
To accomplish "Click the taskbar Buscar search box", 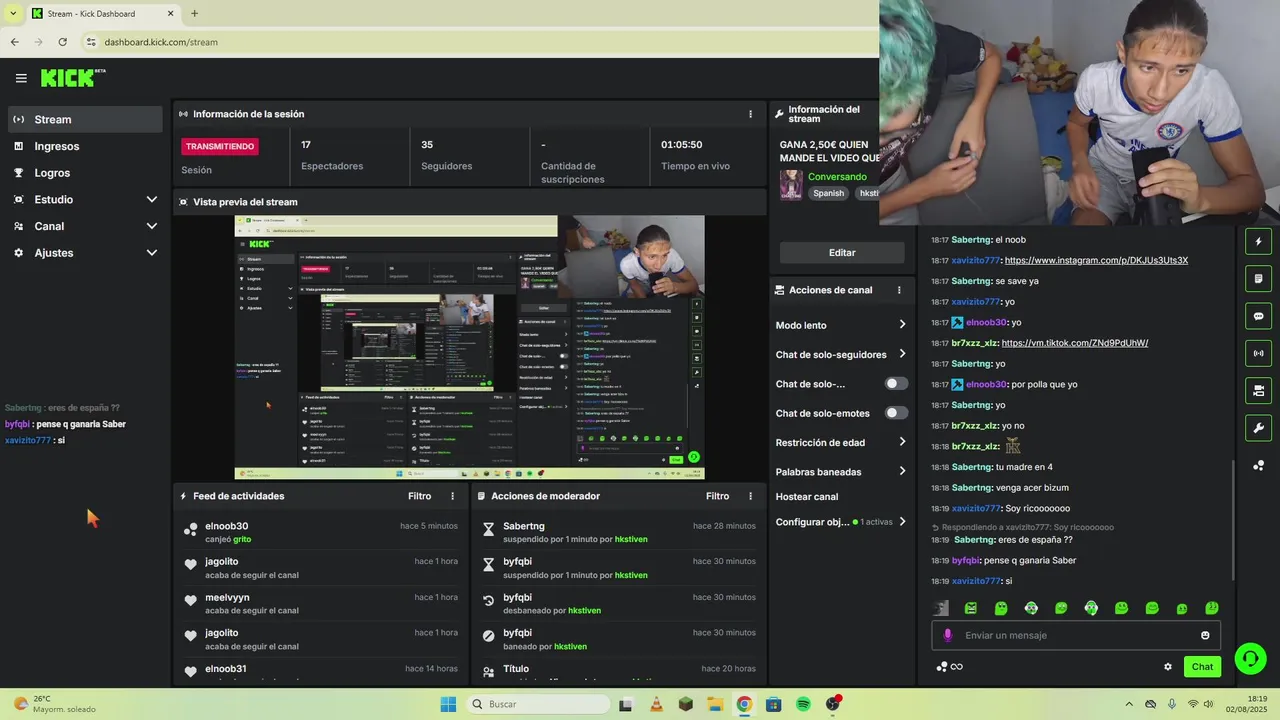I will tap(538, 704).
